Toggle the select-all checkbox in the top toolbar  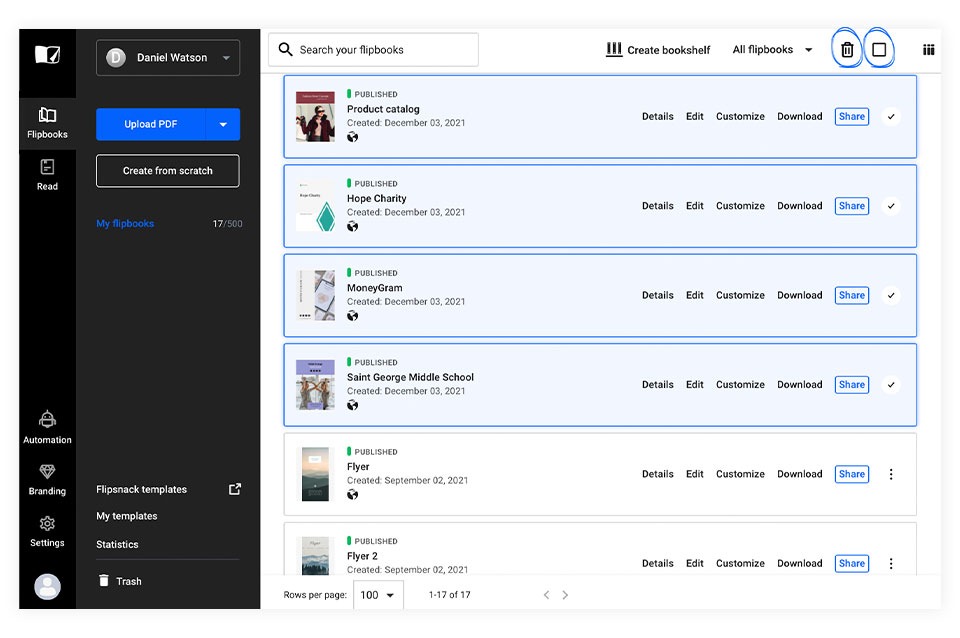[879, 50]
